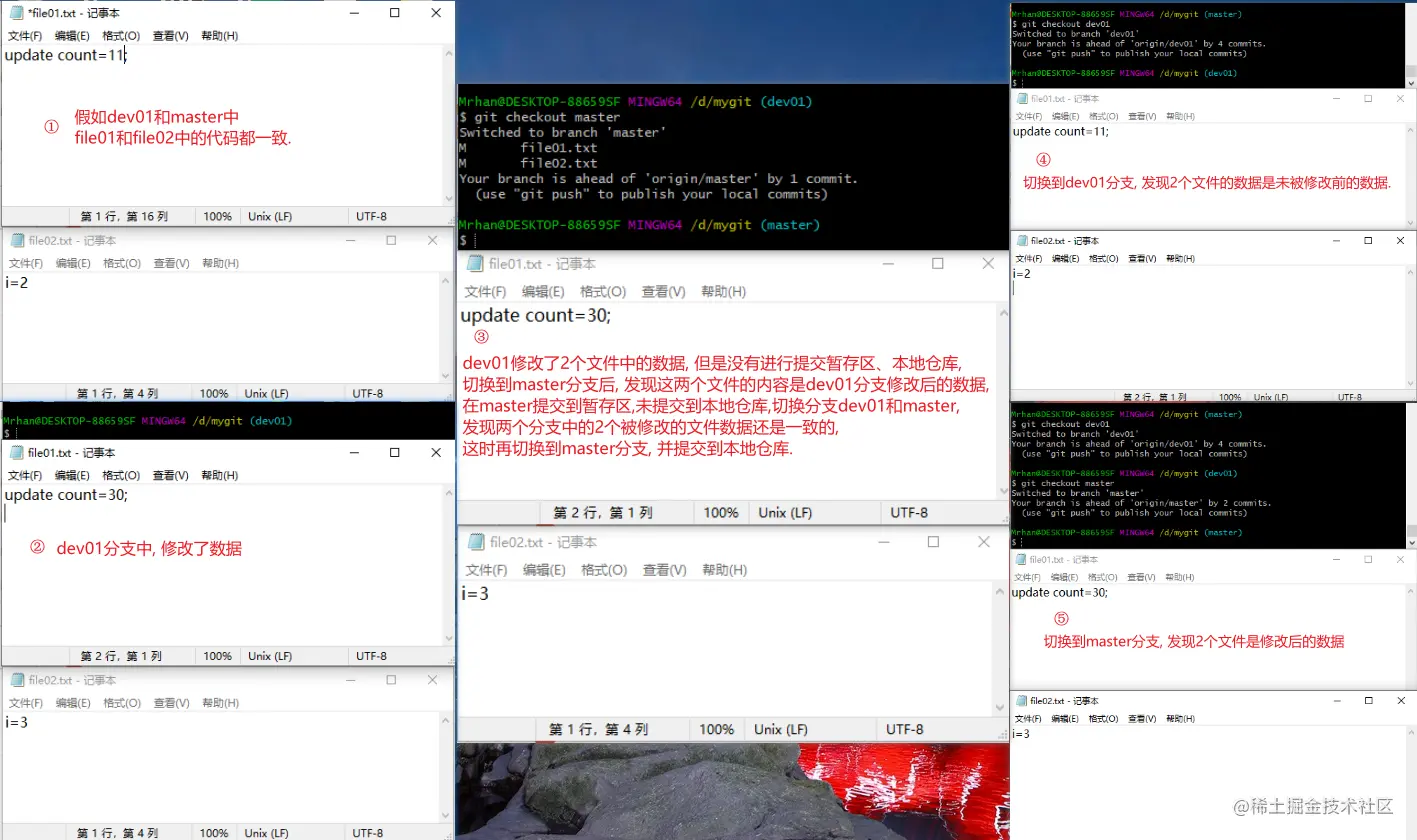This screenshot has height=840, width=1417.
Task: Click scroll-down arrow of top-right git terminal
Action: (x=1411, y=82)
